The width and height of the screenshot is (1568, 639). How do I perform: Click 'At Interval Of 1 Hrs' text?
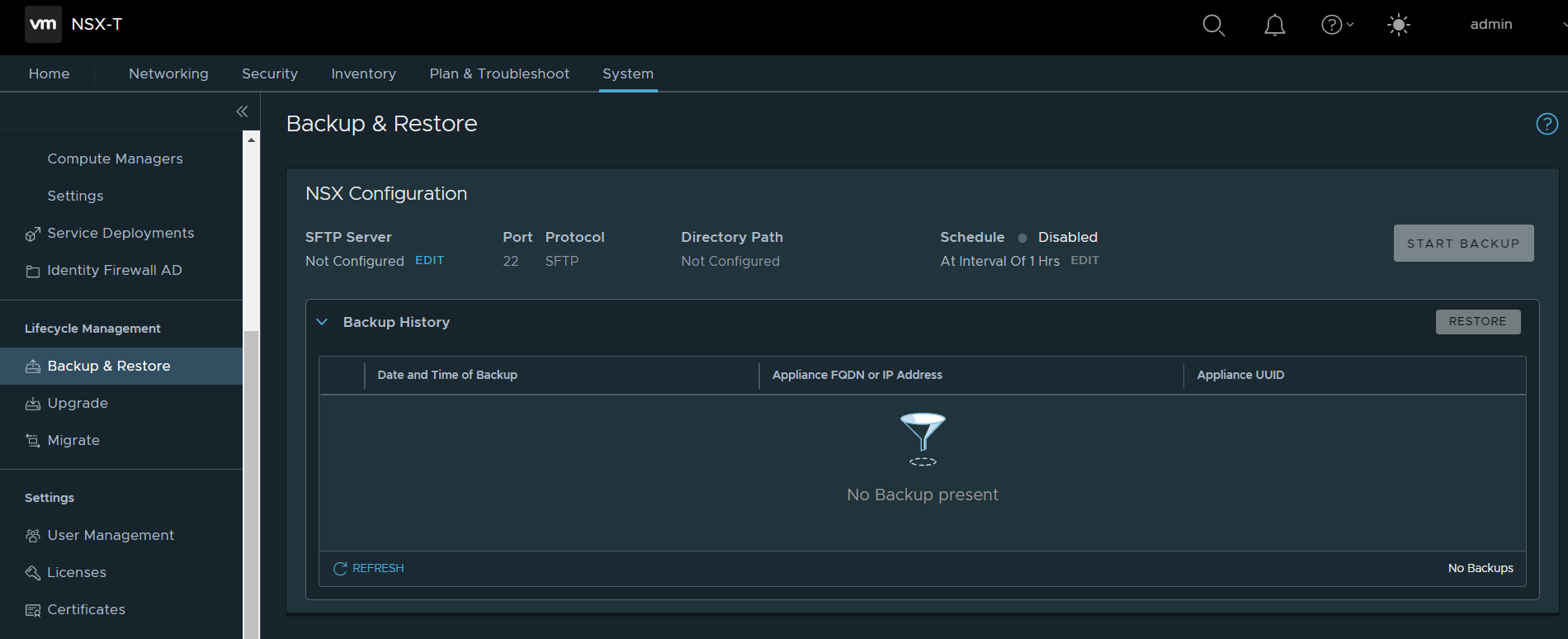coord(1000,261)
